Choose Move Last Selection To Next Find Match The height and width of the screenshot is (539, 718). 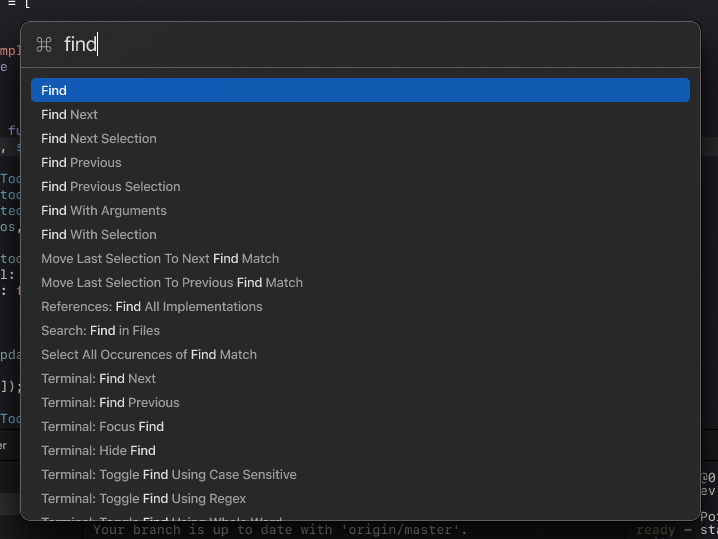[x=360, y=259]
